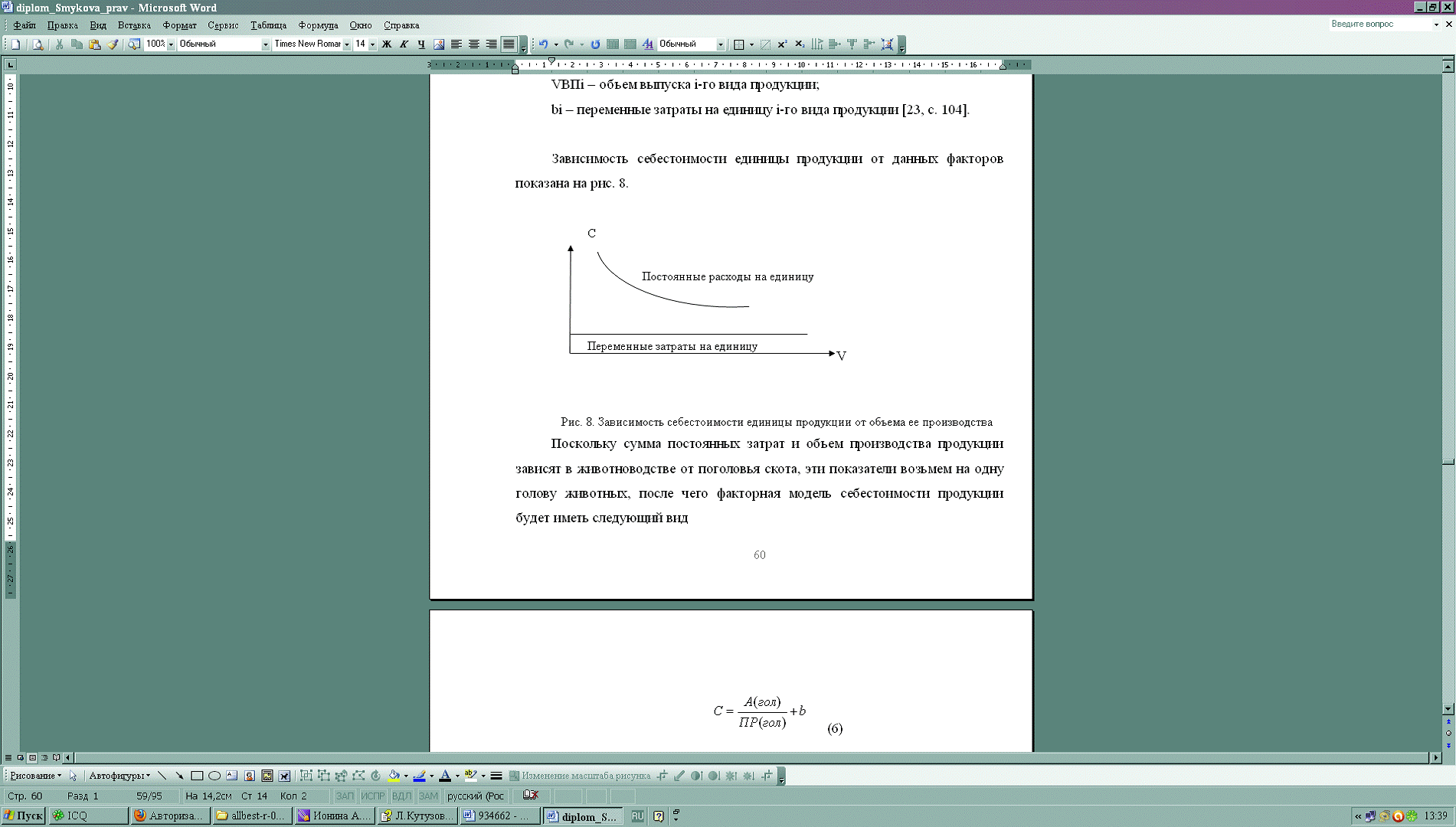The width and height of the screenshot is (1456, 827).
Task: Toggle Bold formatting (Ж)
Action: 387,44
